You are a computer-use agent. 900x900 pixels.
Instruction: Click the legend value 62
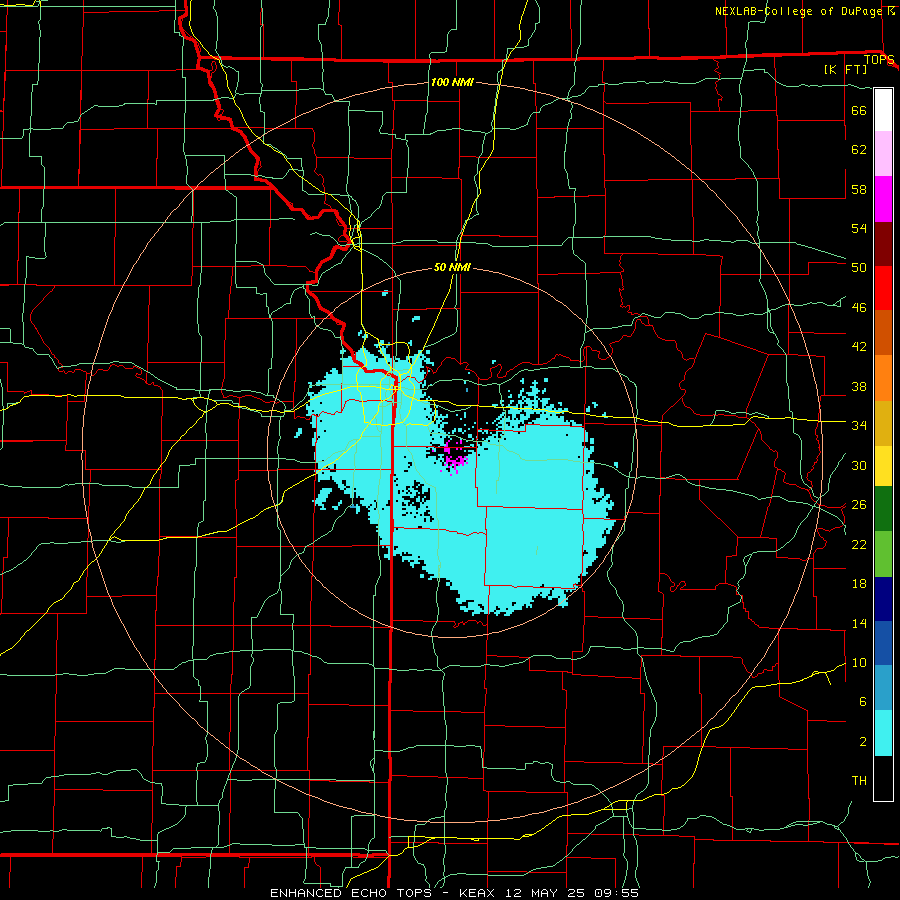(x=859, y=149)
